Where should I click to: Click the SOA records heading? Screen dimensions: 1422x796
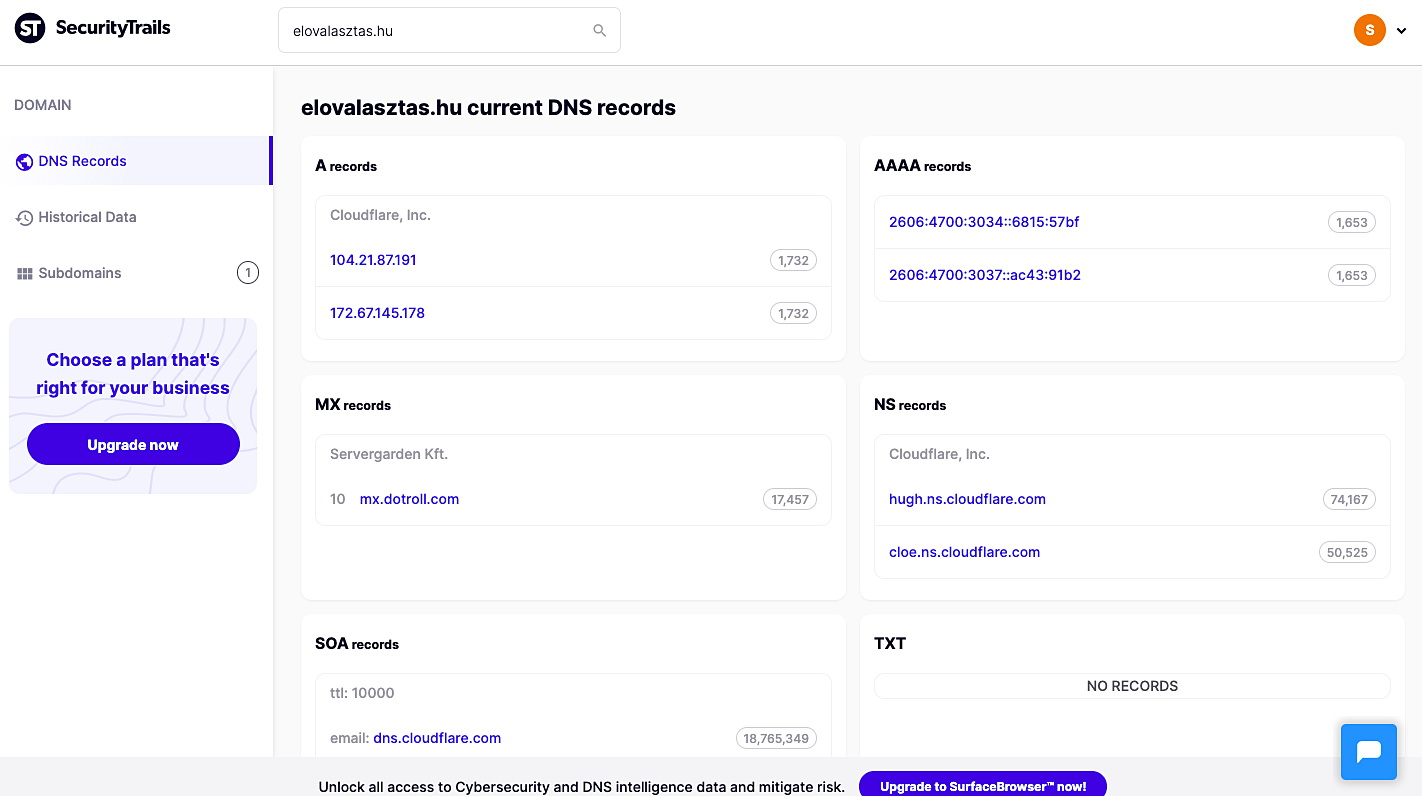357,644
